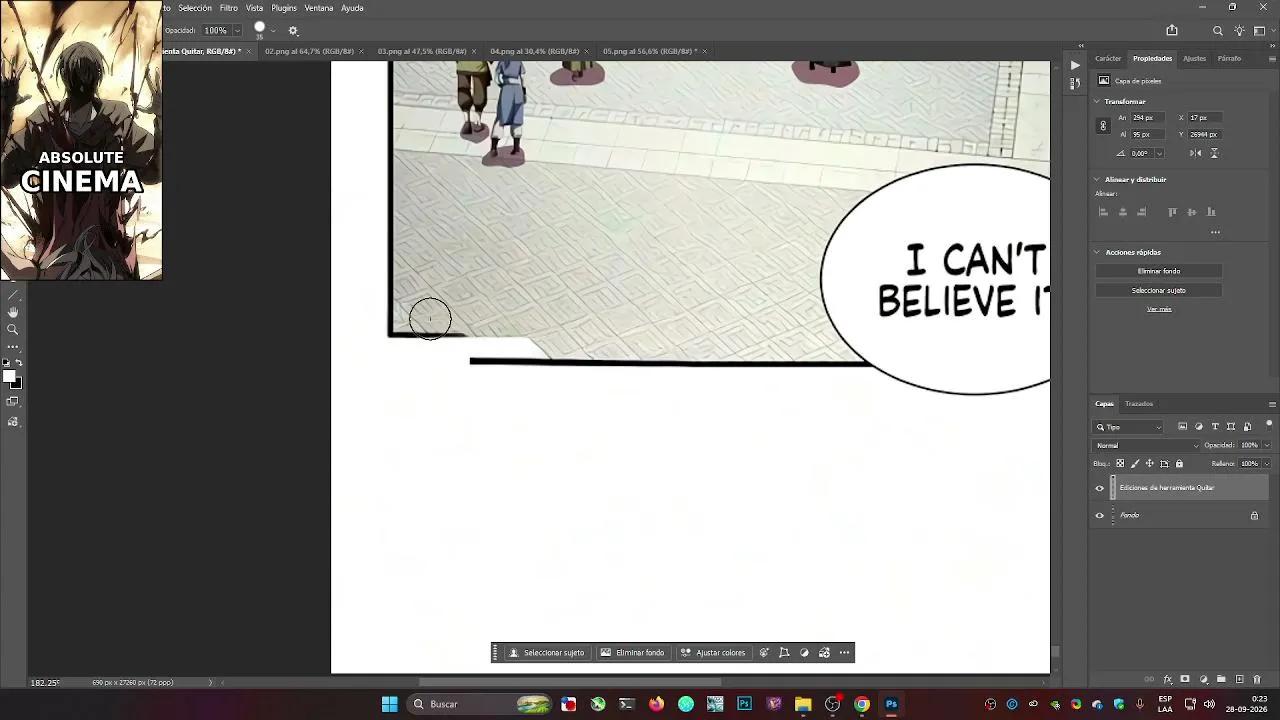Open the brush settings gear icon
Image resolution: width=1280 pixels, height=720 pixels.
click(293, 31)
